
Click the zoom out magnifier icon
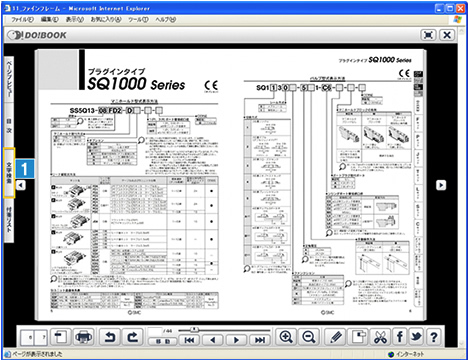309,337
